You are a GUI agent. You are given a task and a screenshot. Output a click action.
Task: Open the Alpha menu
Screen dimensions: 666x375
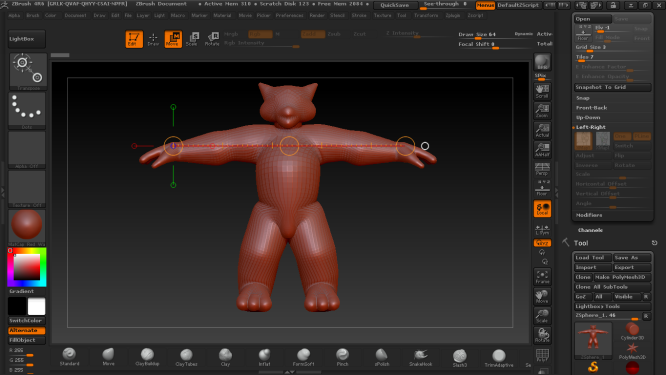[x=14, y=15]
